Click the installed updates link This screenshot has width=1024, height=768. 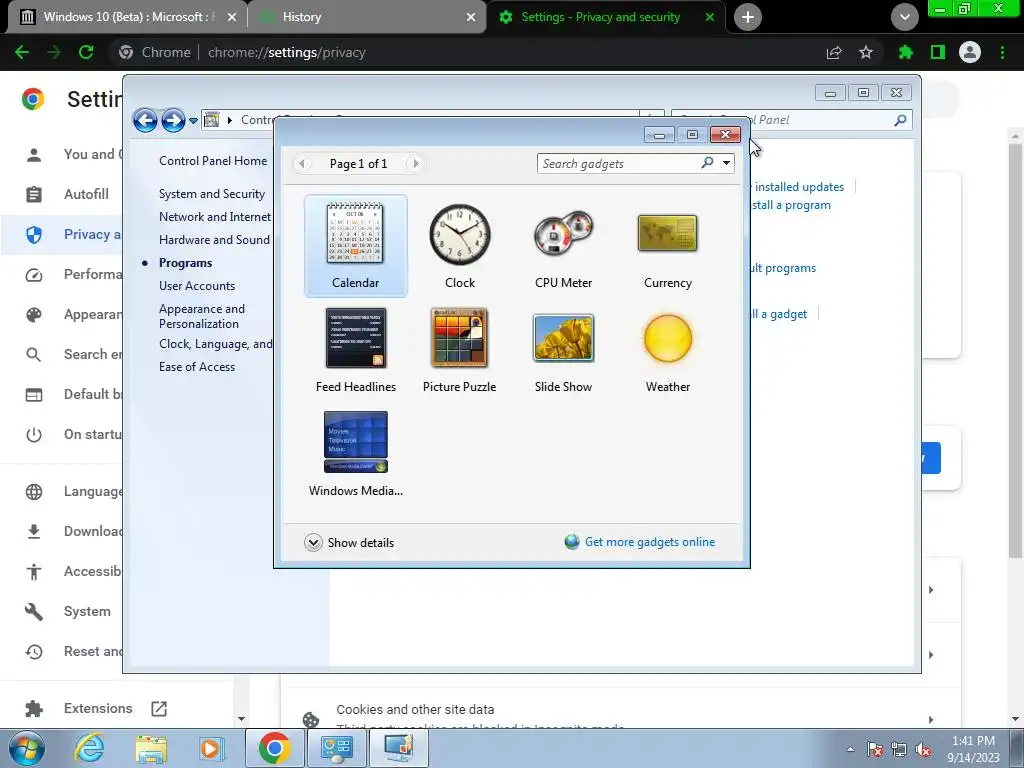798,187
